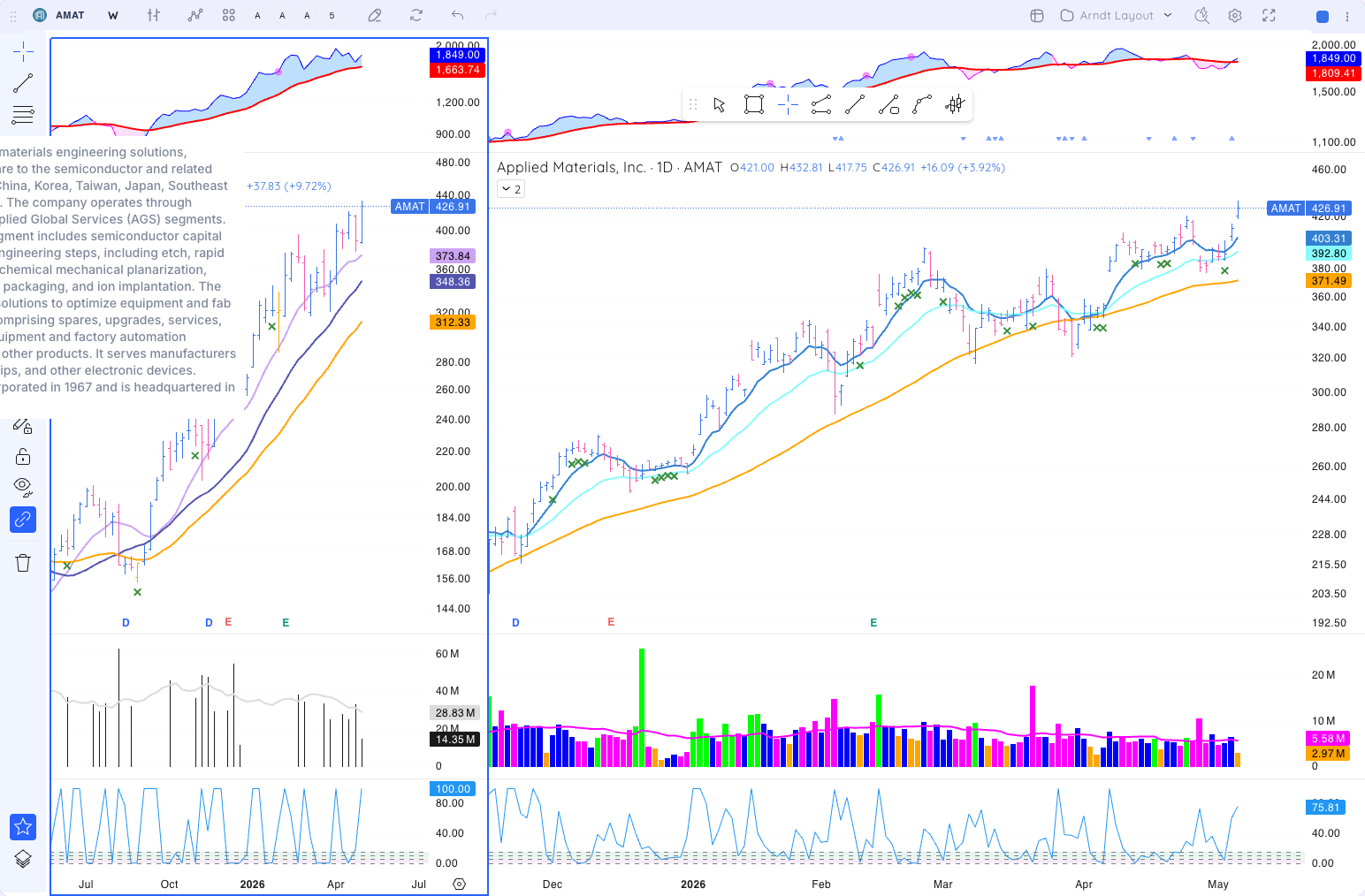Click the 2.97 M volume label
This screenshot has height=896, width=1365.
[x=1328, y=754]
